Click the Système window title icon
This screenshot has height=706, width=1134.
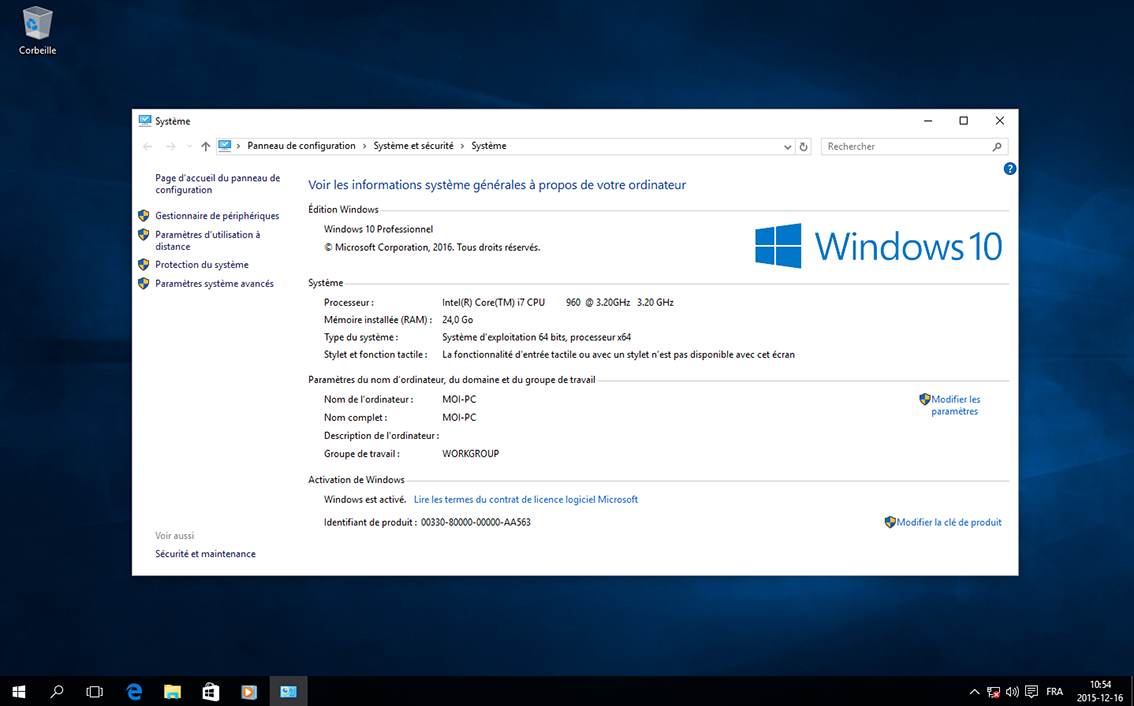coord(145,121)
